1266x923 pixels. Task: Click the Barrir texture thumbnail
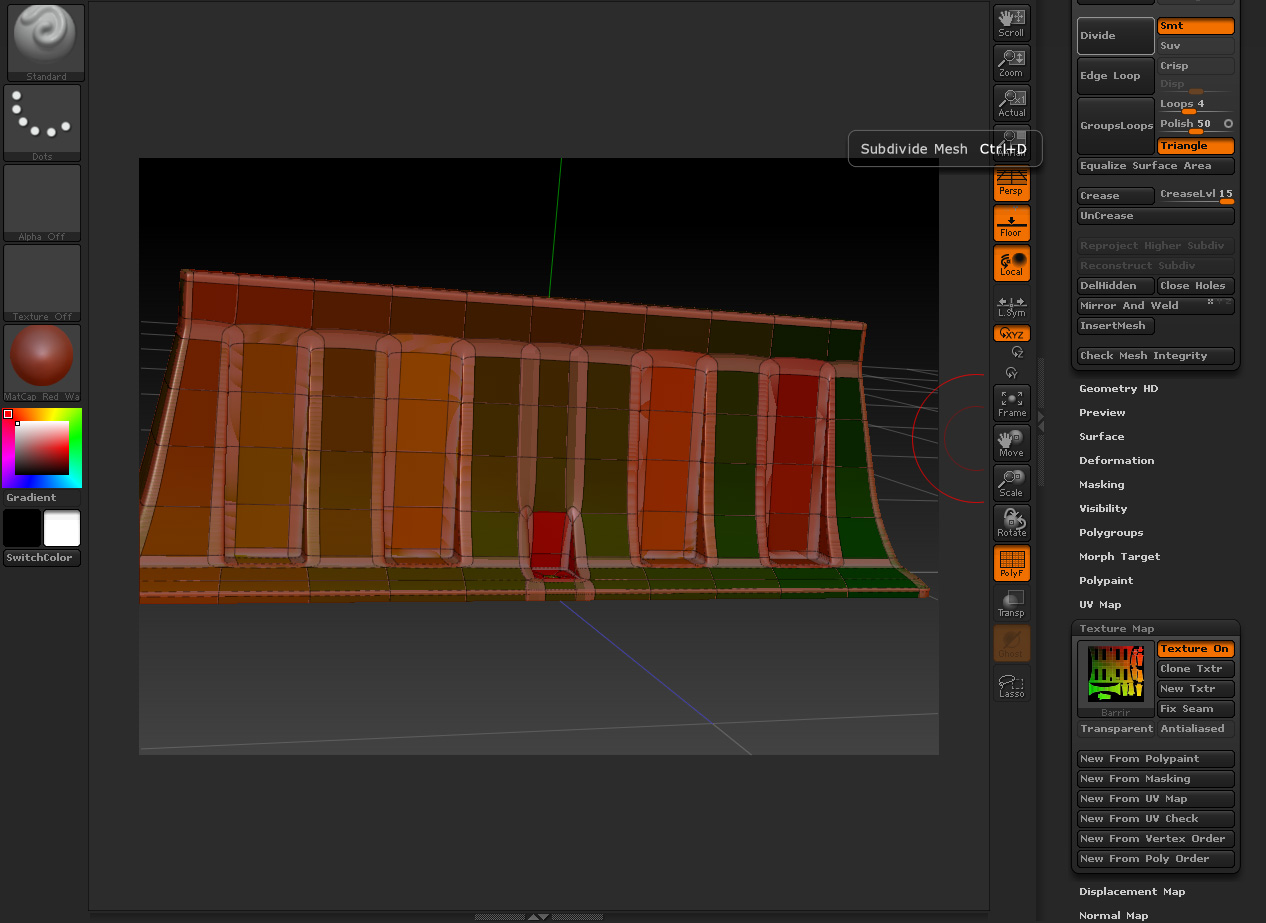pyautogui.click(x=1114, y=674)
